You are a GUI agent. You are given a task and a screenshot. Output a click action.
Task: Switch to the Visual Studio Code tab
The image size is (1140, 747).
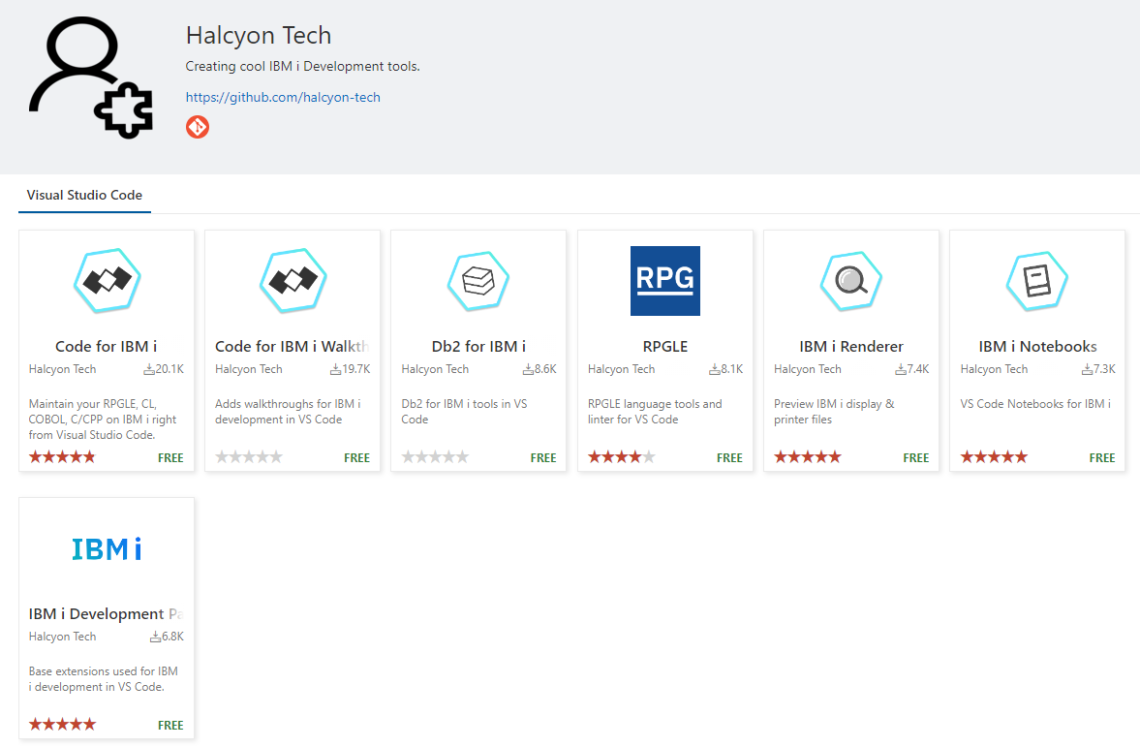coord(84,195)
